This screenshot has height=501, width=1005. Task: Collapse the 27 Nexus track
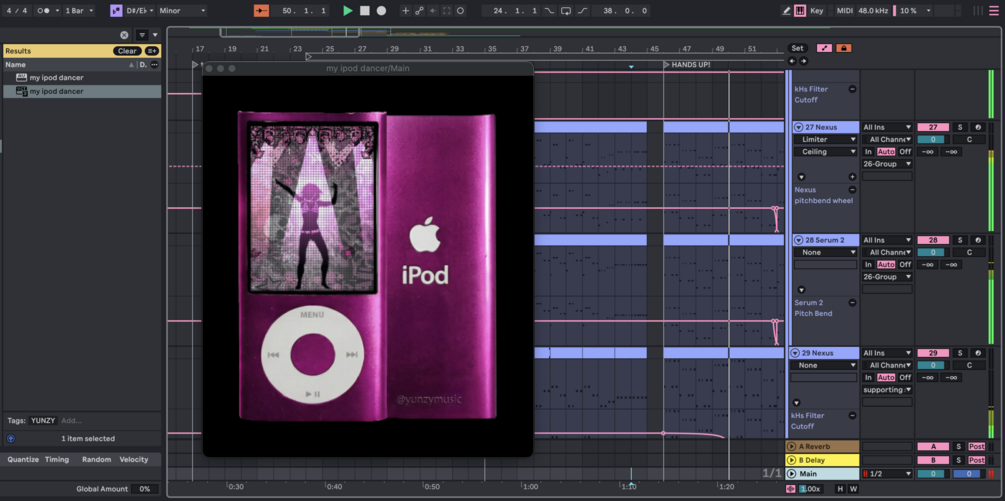tap(799, 127)
